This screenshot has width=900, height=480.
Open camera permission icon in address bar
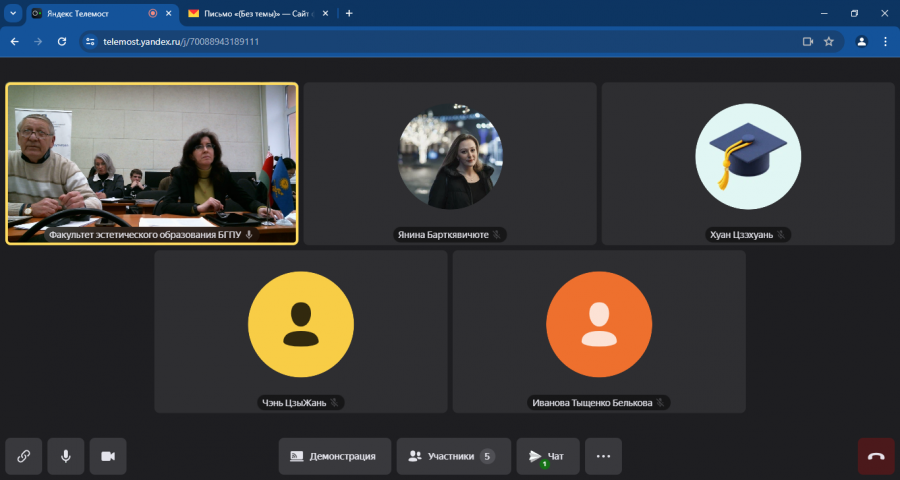808,41
